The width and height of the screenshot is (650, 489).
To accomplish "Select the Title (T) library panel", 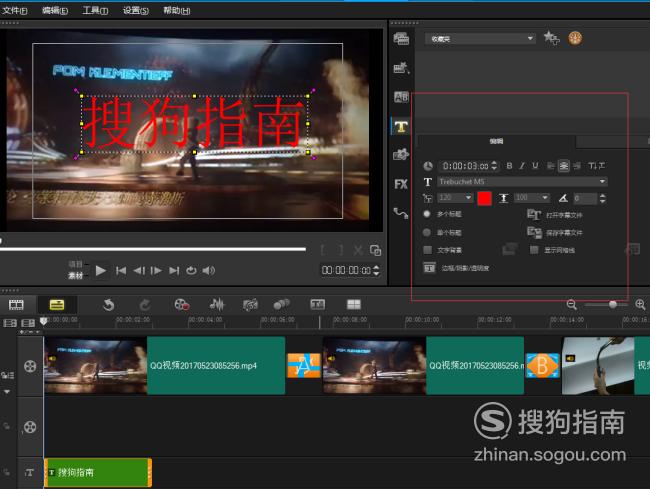I will coord(401,127).
